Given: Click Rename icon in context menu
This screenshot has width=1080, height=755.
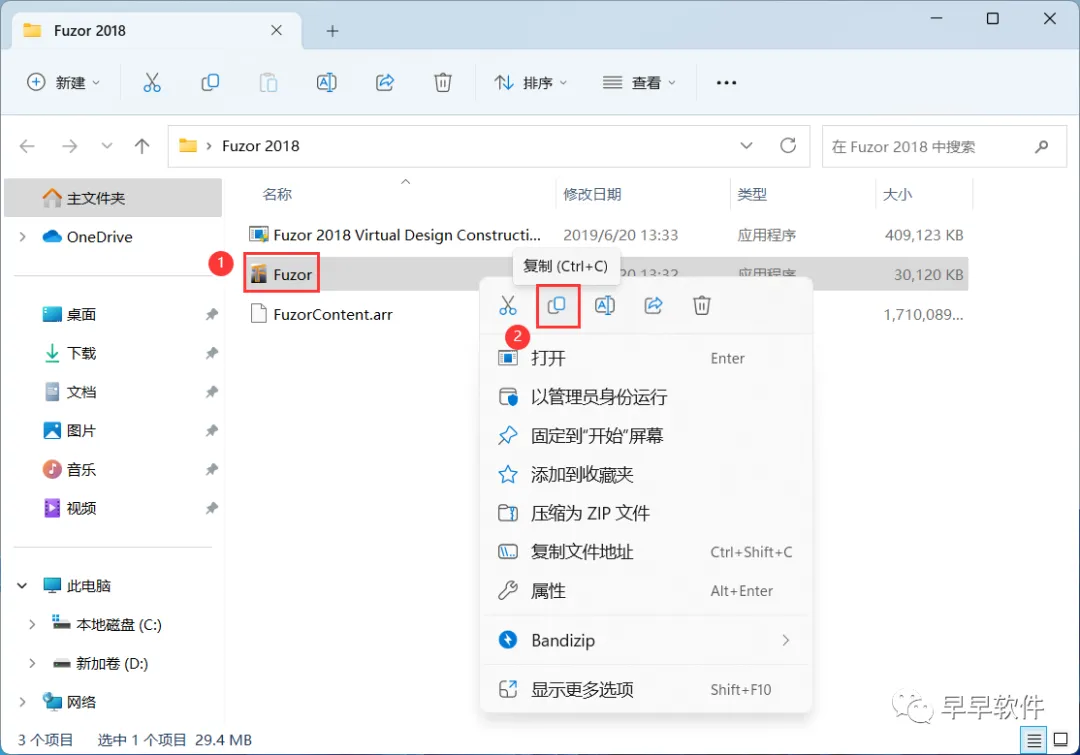Looking at the screenshot, I should (605, 305).
